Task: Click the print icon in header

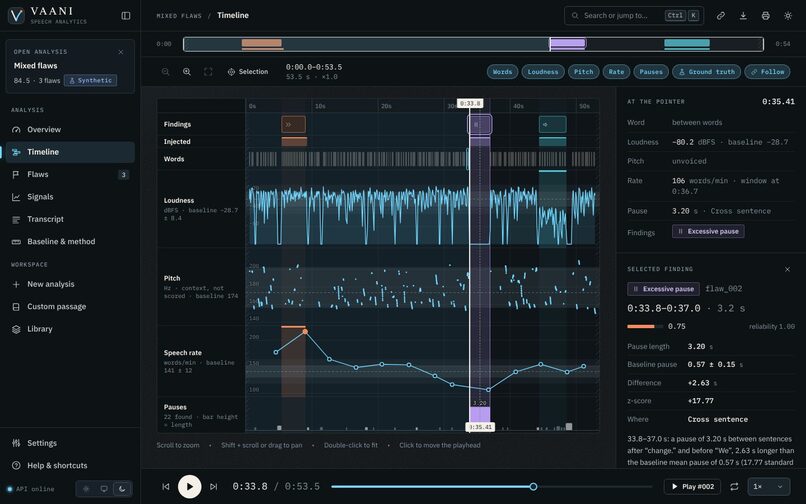Action: (x=765, y=16)
